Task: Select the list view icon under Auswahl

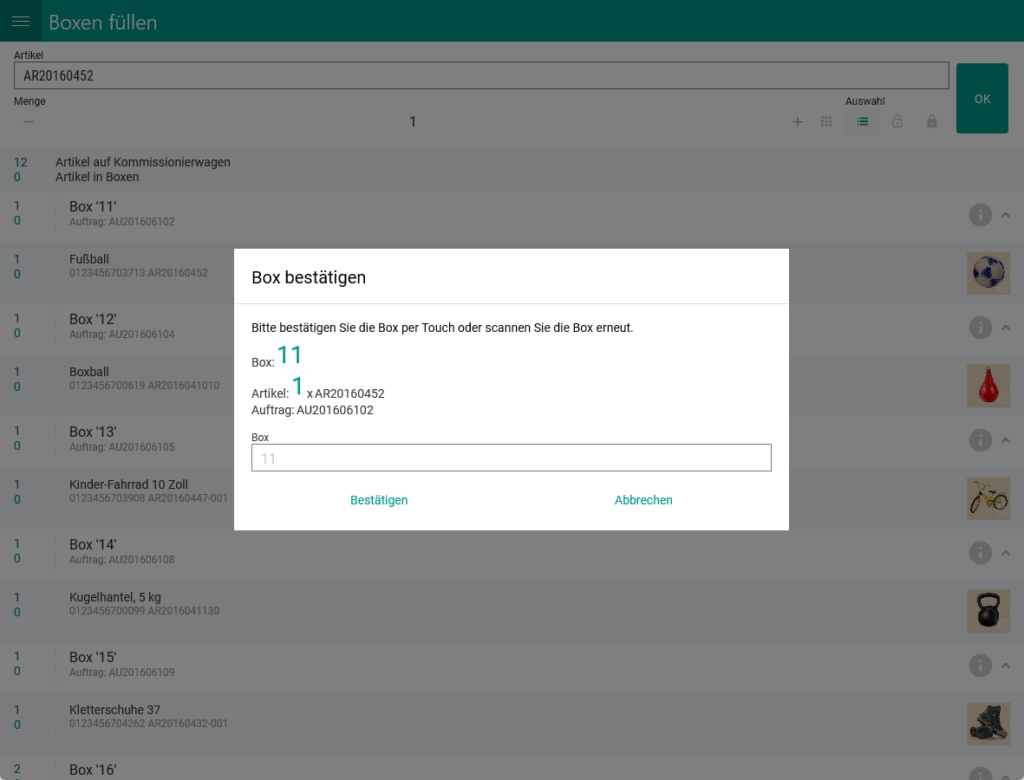Action: 862,121
